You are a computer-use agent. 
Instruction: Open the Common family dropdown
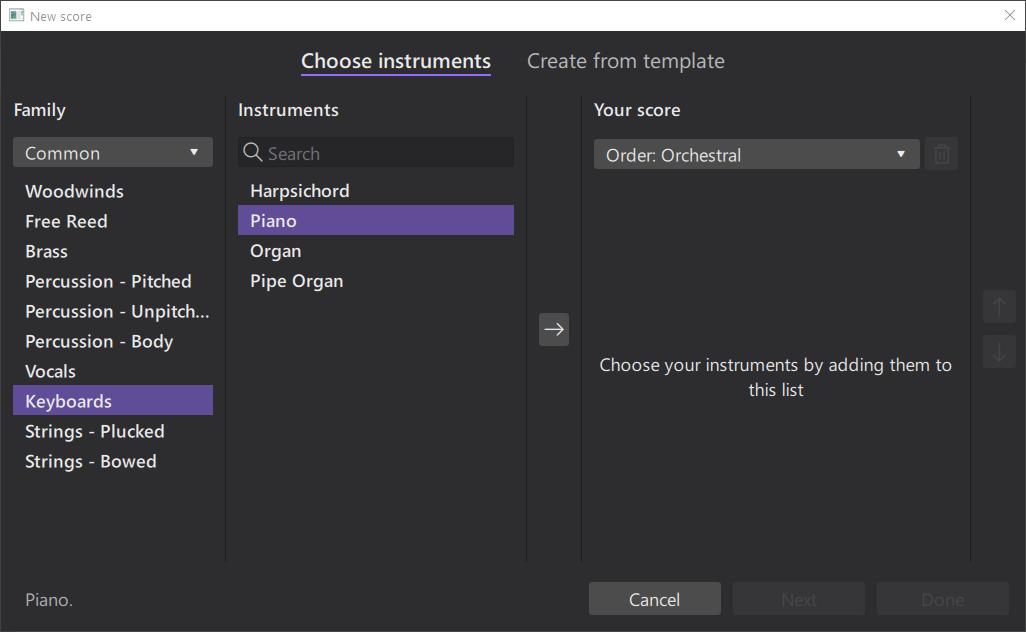coord(113,153)
